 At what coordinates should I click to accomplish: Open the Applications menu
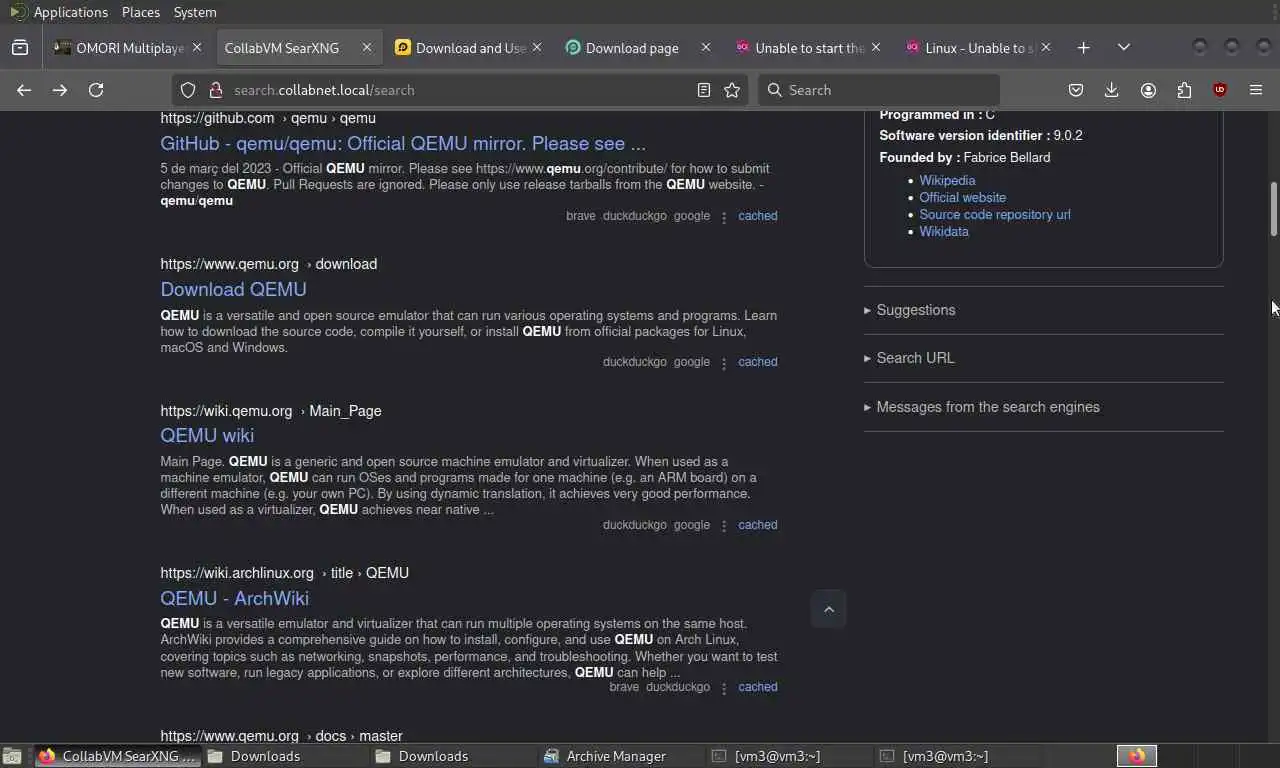point(70,12)
